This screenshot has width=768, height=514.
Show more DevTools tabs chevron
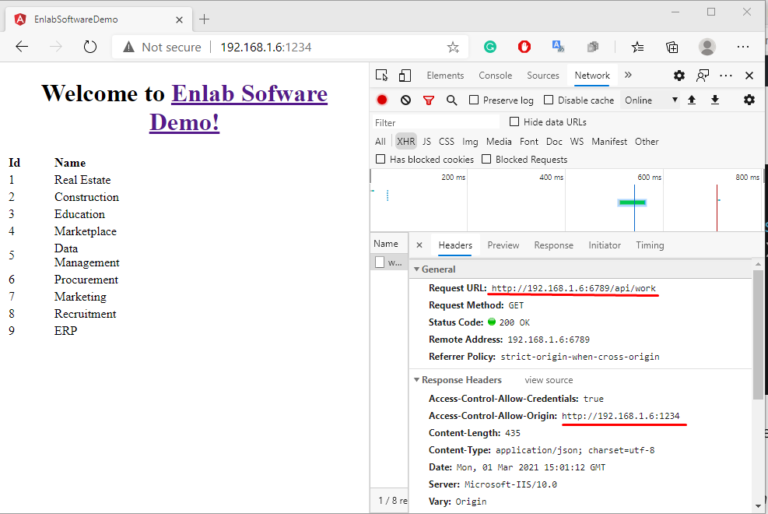click(628, 75)
